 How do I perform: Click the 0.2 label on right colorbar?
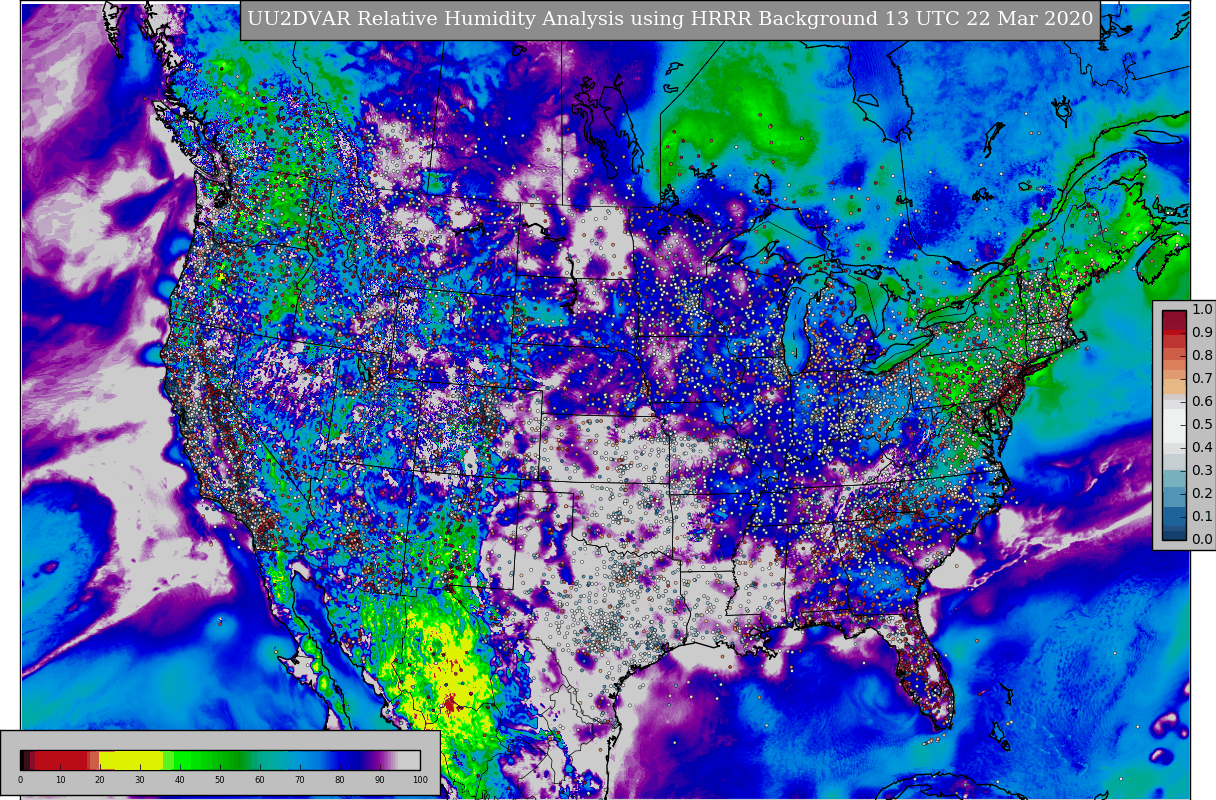point(1202,494)
